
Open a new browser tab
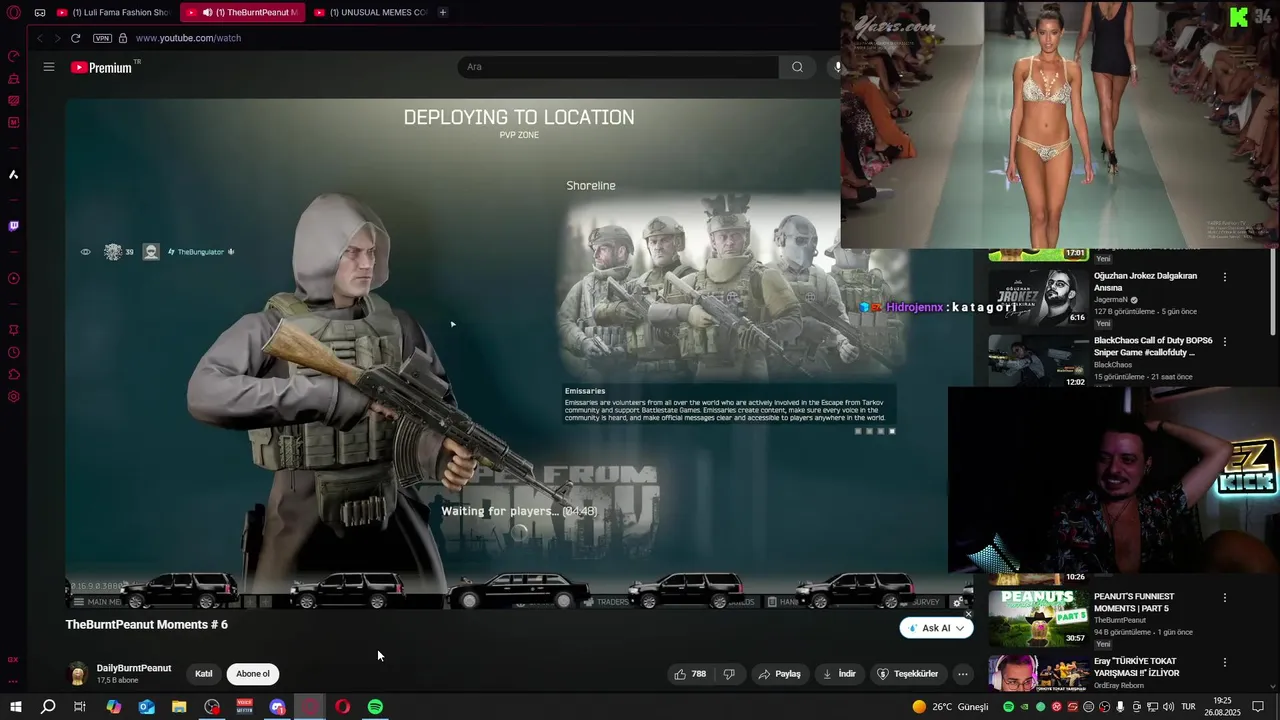coord(443,12)
